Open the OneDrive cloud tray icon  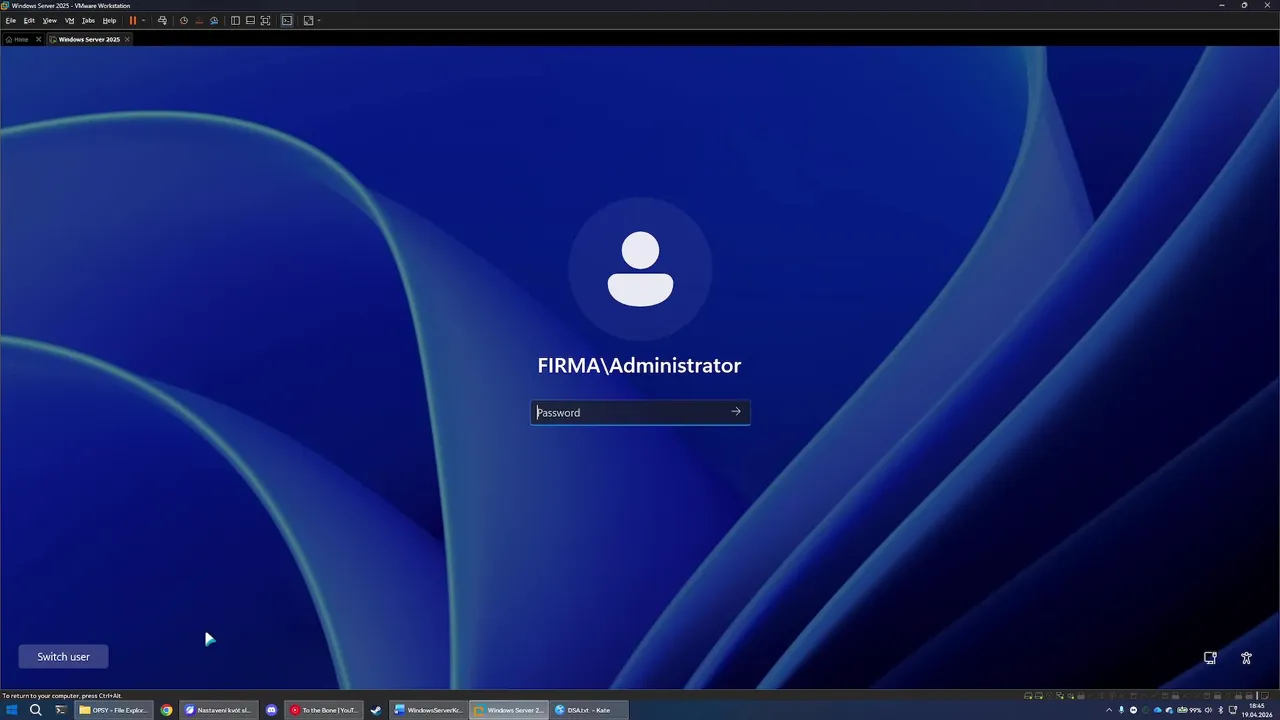pos(1157,710)
